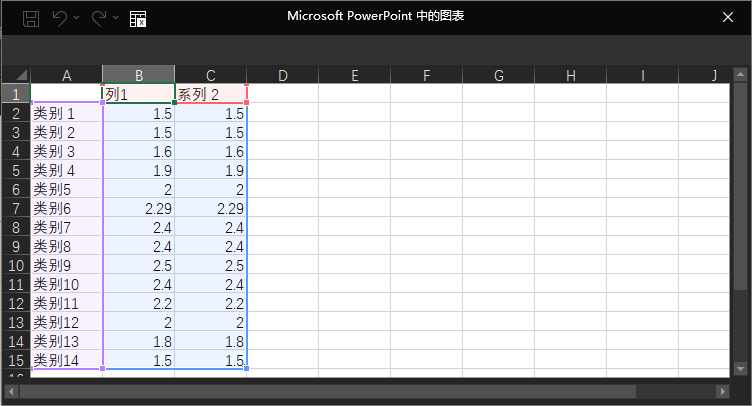The image size is (752, 406).
Task: Click the horizontal scrollbar left arrow
Action: pyautogui.click(x=11, y=392)
